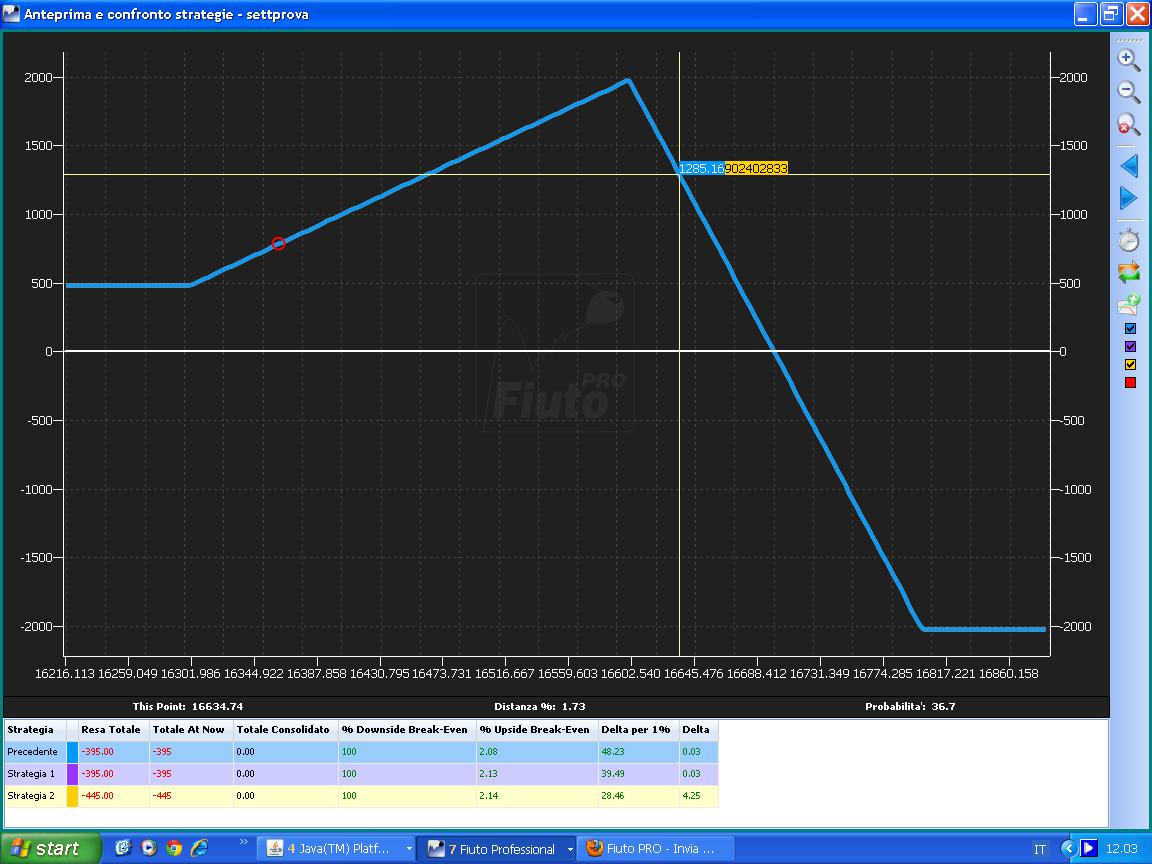Expand the quick launch chevron
This screenshot has width=1152, height=864.
pyautogui.click(x=243, y=842)
